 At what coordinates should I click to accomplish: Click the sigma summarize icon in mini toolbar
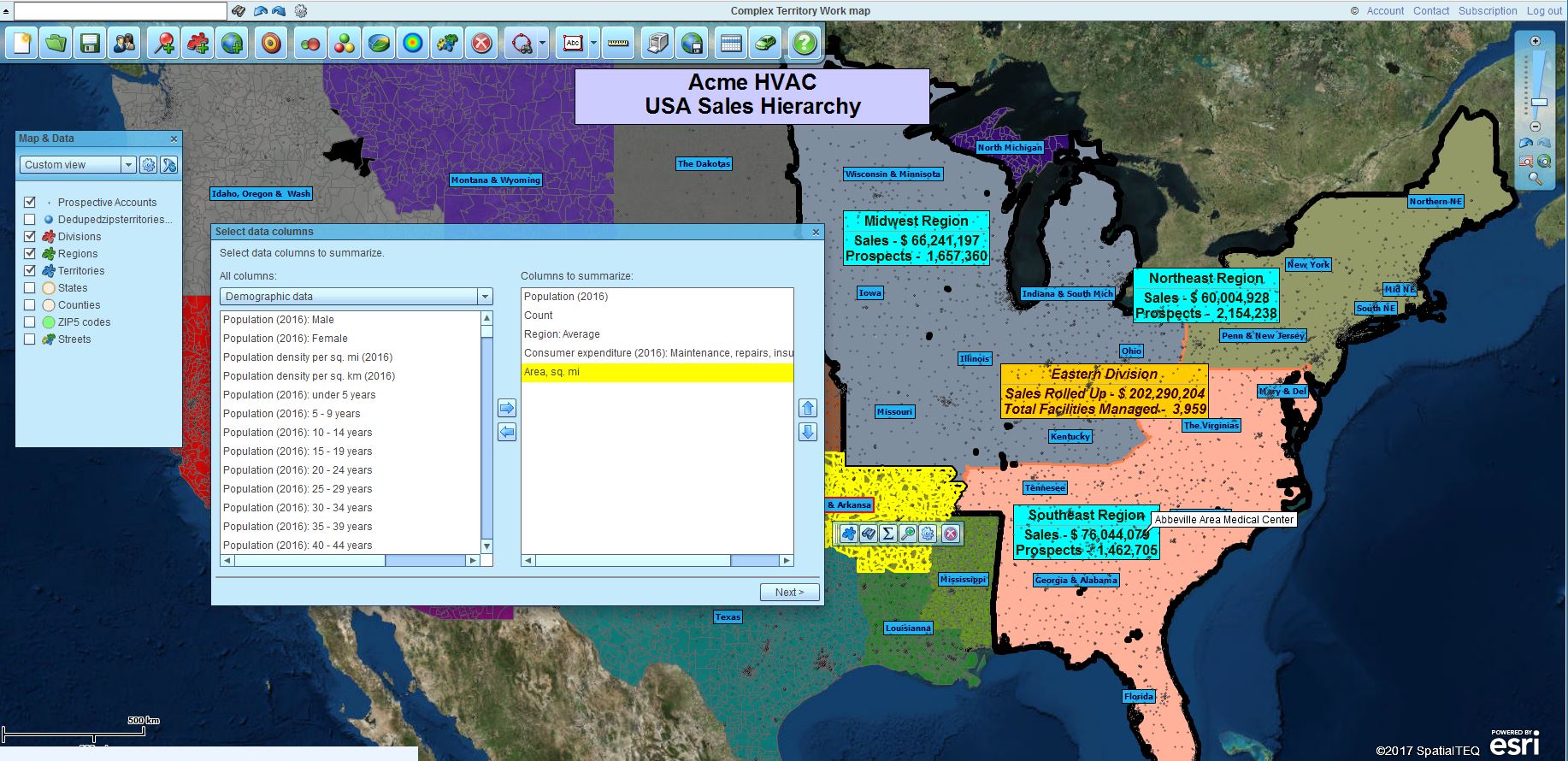[x=887, y=534]
